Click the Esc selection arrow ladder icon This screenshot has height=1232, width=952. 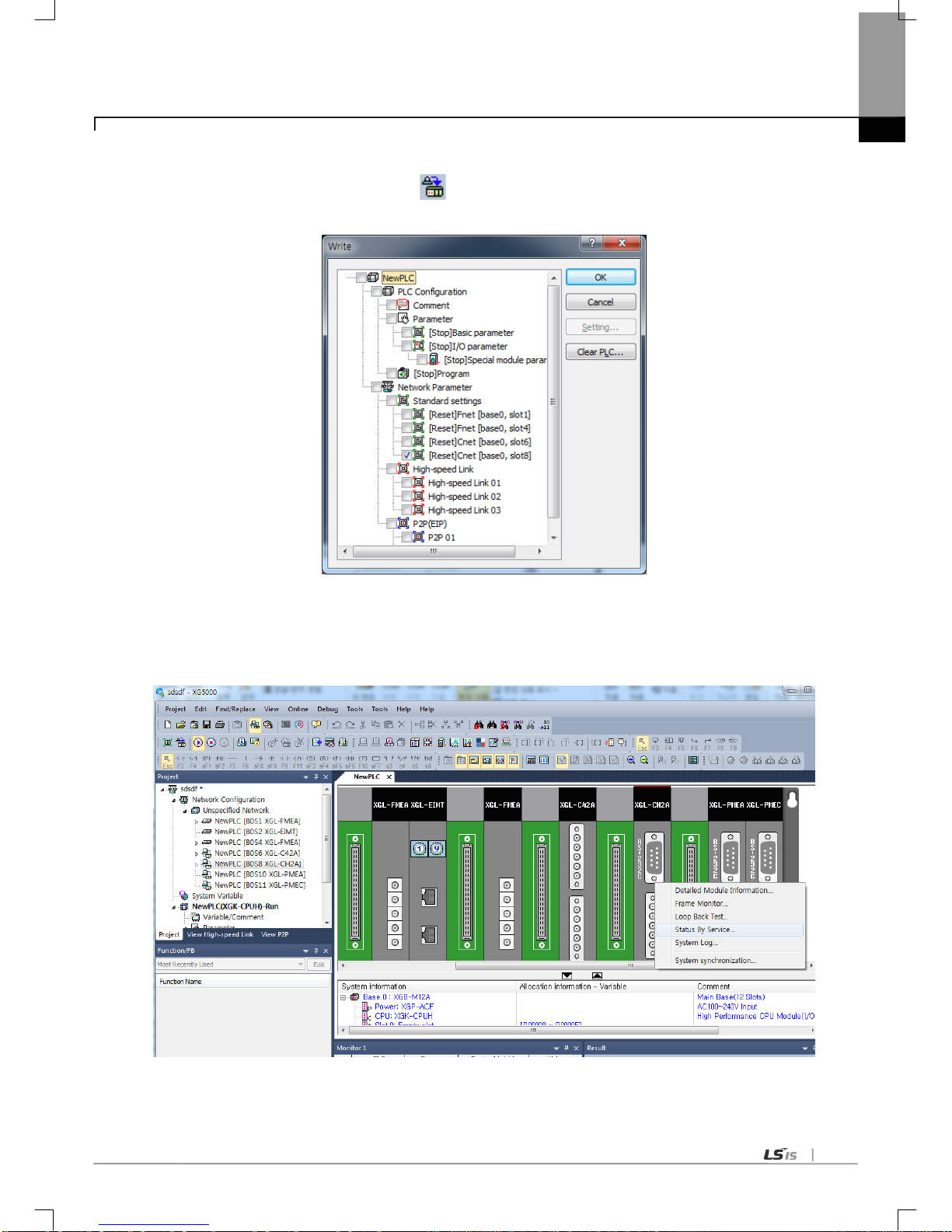pos(167,761)
